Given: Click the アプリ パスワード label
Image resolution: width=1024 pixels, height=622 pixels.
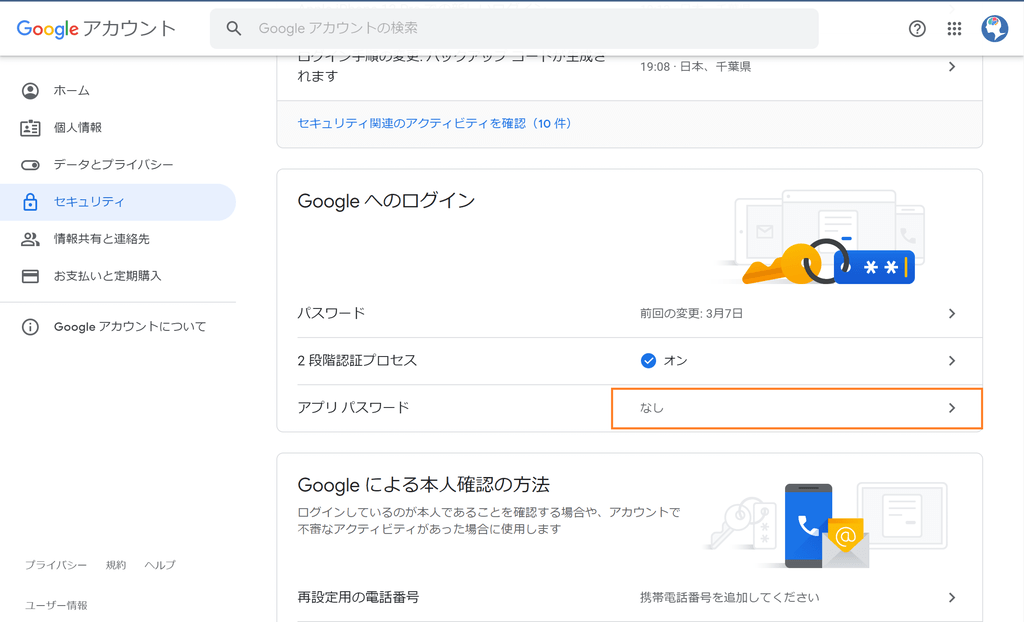Looking at the screenshot, I should tap(353, 408).
